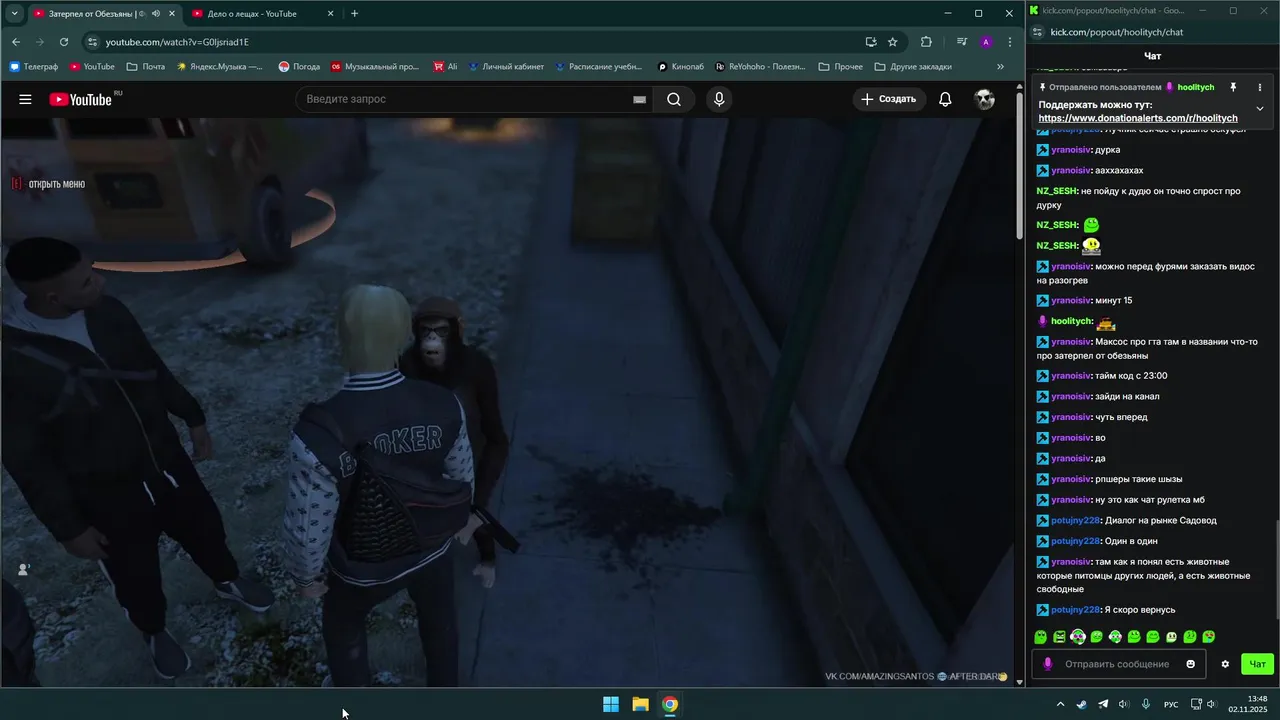This screenshot has height=720, width=1280.
Task: Open the Chrome three-dot menu
Action: pos(1009,42)
